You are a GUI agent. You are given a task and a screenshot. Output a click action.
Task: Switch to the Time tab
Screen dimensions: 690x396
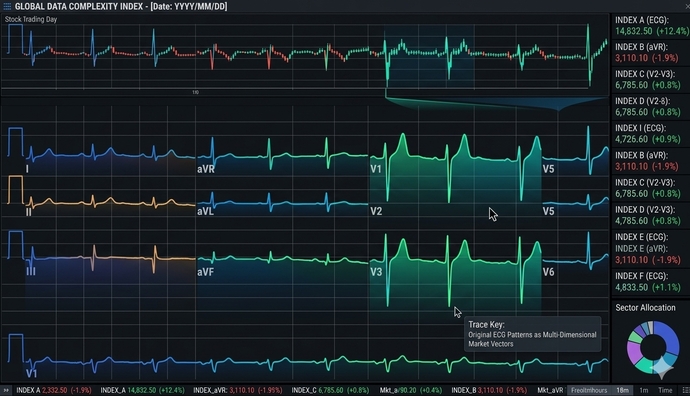coord(665,390)
